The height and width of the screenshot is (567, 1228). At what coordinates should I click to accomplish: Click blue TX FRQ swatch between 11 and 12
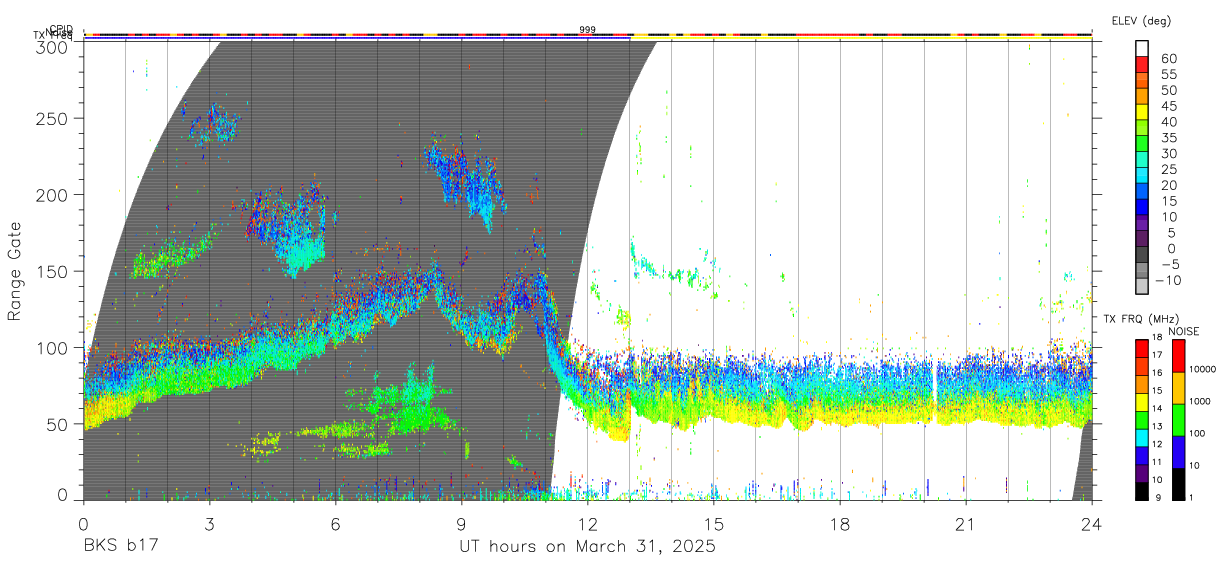(1143, 454)
